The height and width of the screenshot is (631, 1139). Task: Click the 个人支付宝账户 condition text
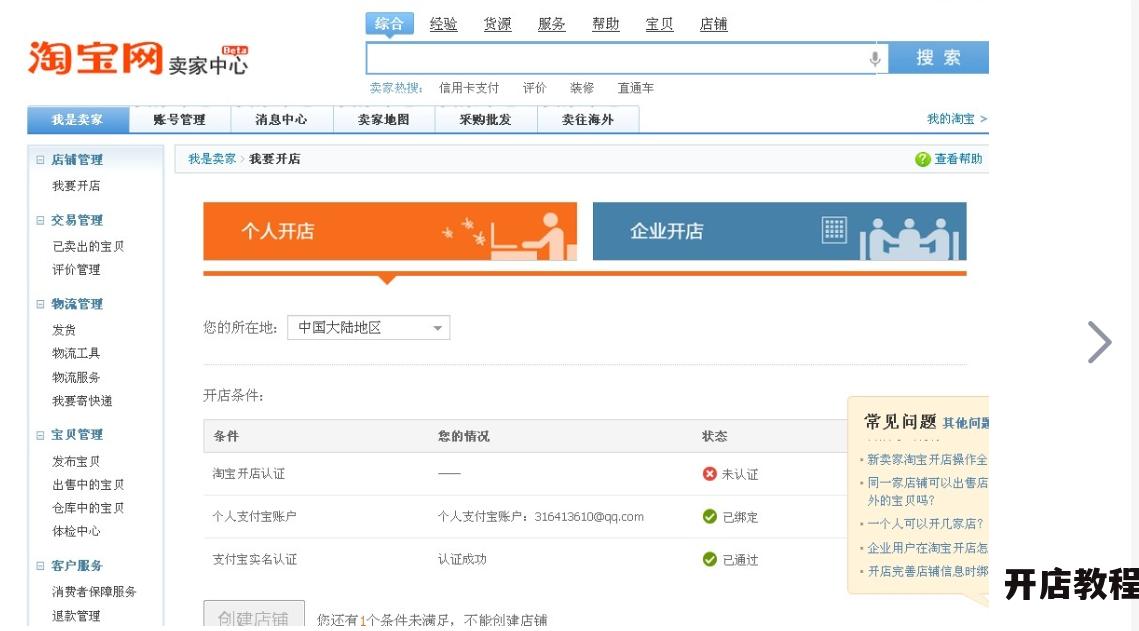coord(254,516)
